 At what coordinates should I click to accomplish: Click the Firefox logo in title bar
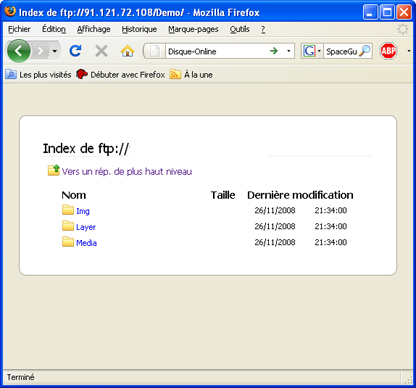(10, 11)
